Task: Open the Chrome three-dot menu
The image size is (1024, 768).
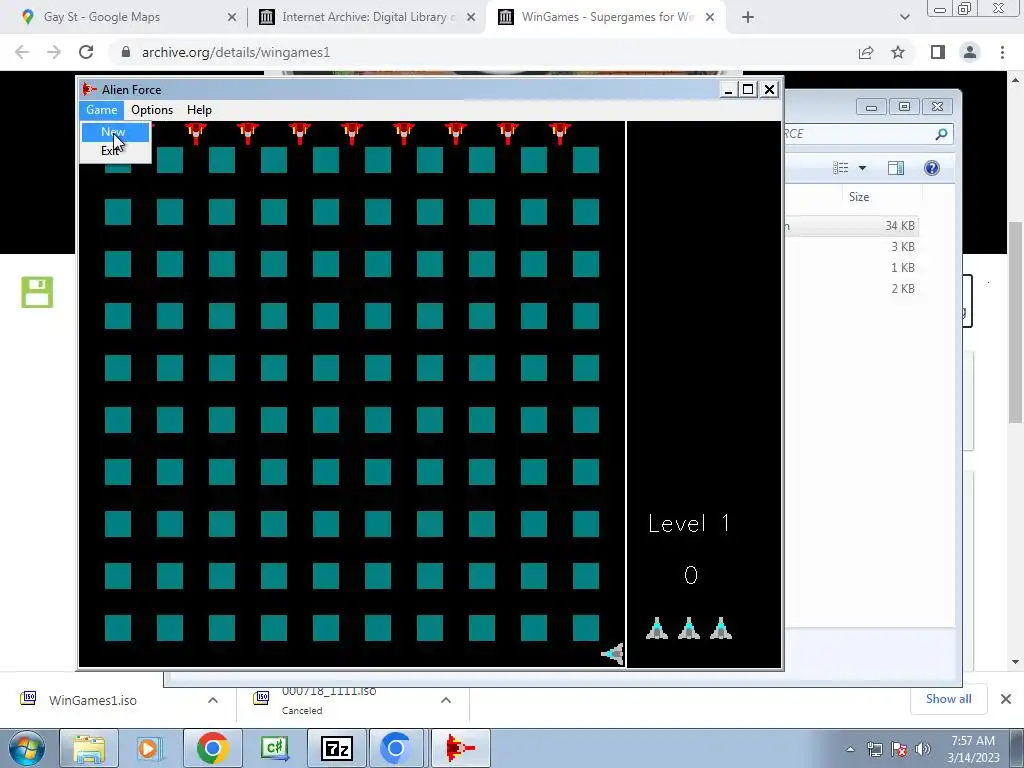Action: click(1002, 52)
